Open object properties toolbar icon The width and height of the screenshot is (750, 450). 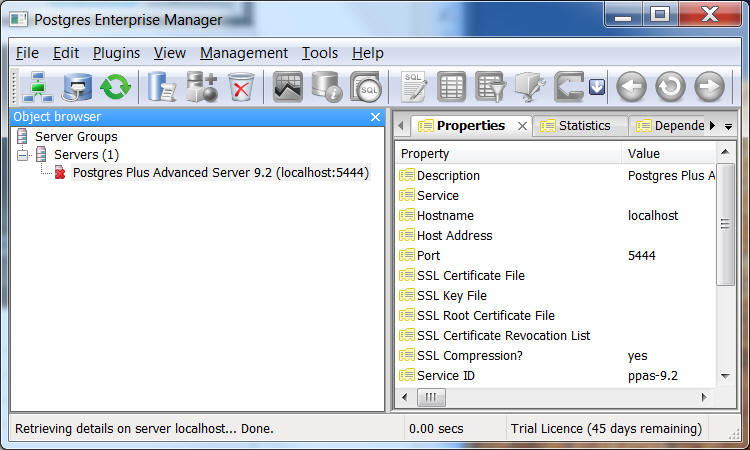click(161, 87)
